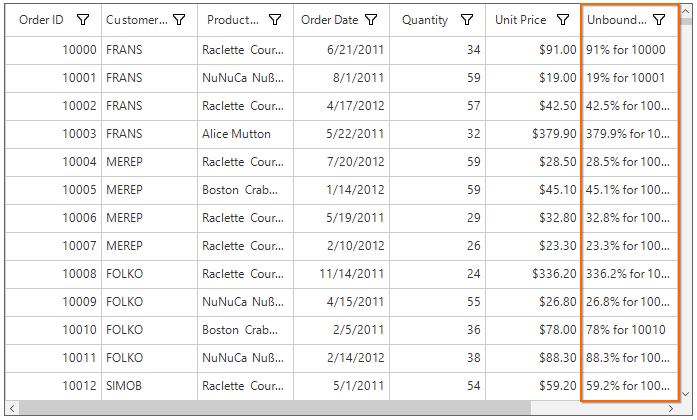Open the Customer column filter icon
697x420 pixels.
179,20
